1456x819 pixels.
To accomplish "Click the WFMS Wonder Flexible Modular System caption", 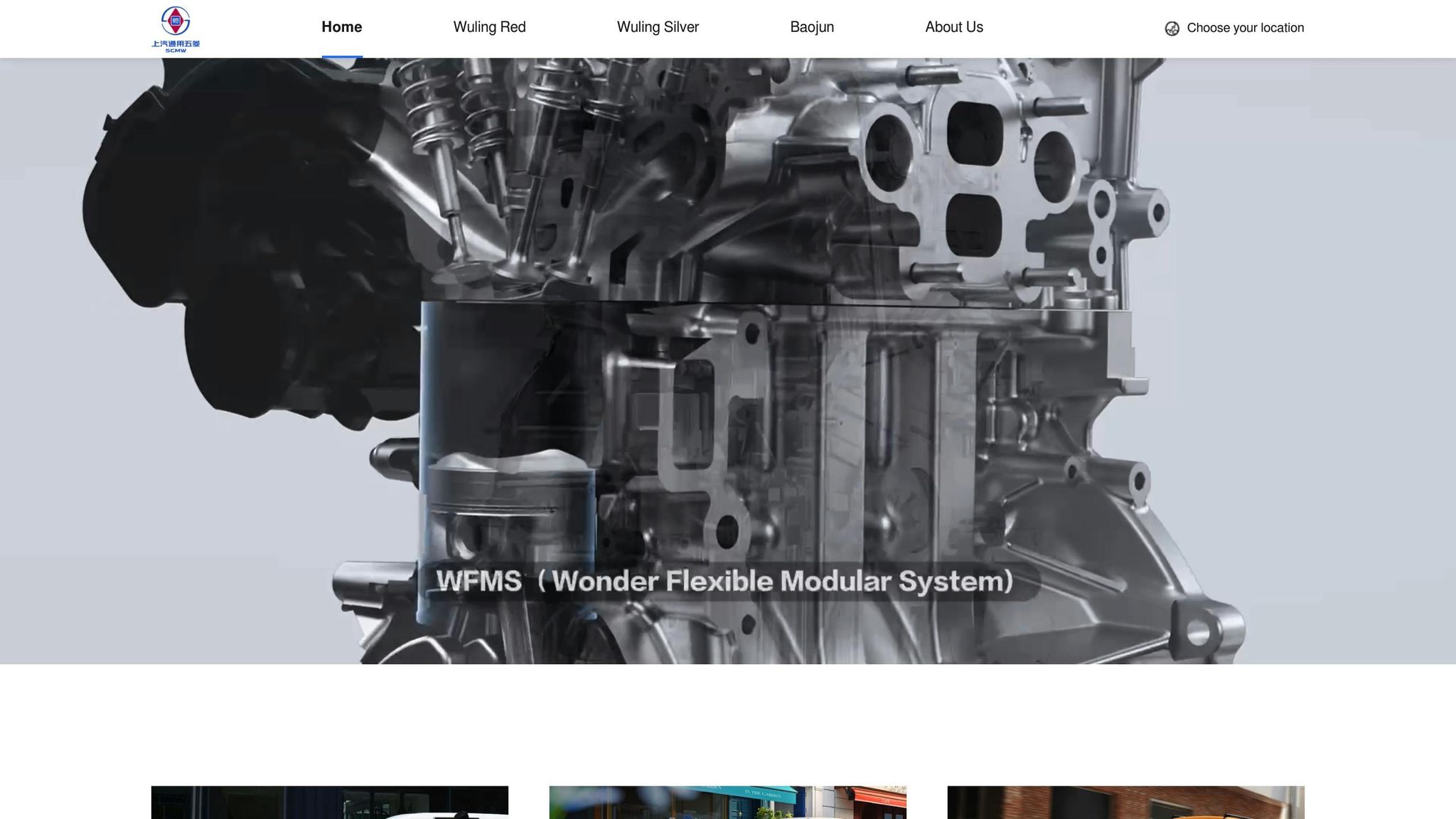I will (x=725, y=582).
